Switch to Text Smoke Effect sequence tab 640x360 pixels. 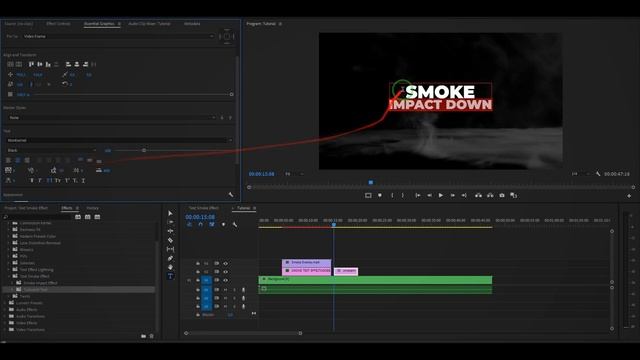click(203, 208)
